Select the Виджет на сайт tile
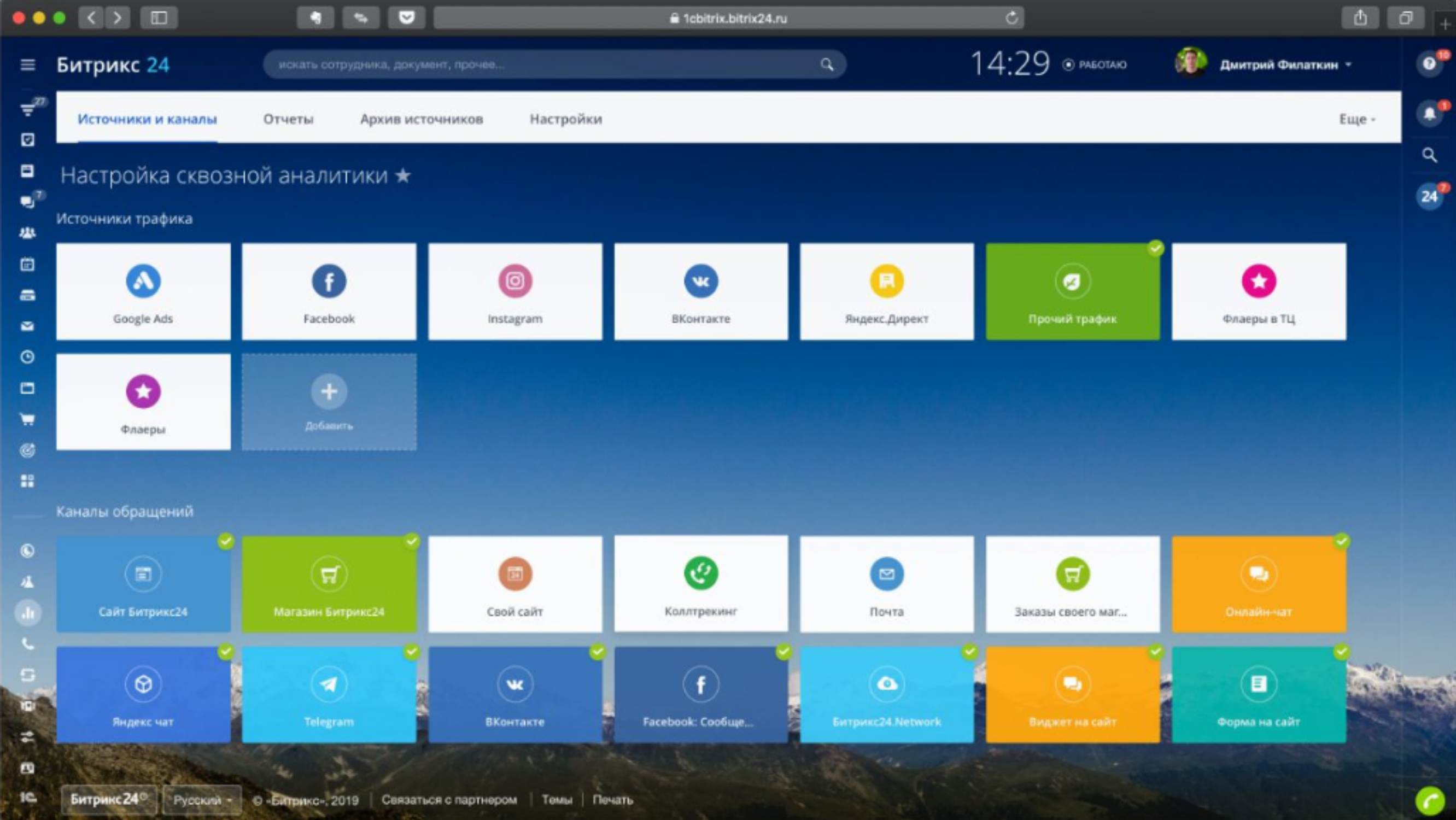 (x=1073, y=695)
